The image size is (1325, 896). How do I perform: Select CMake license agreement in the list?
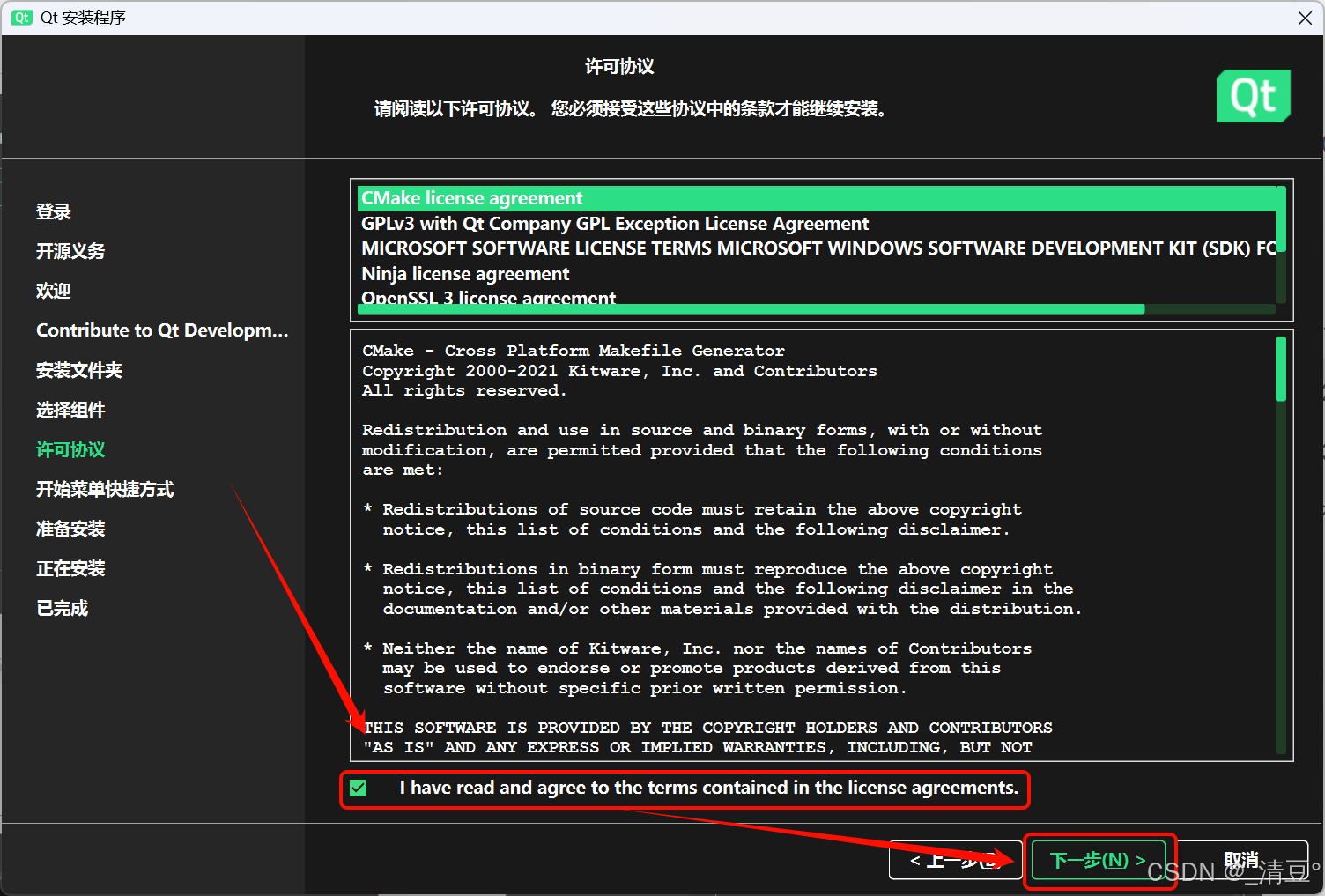click(817, 198)
